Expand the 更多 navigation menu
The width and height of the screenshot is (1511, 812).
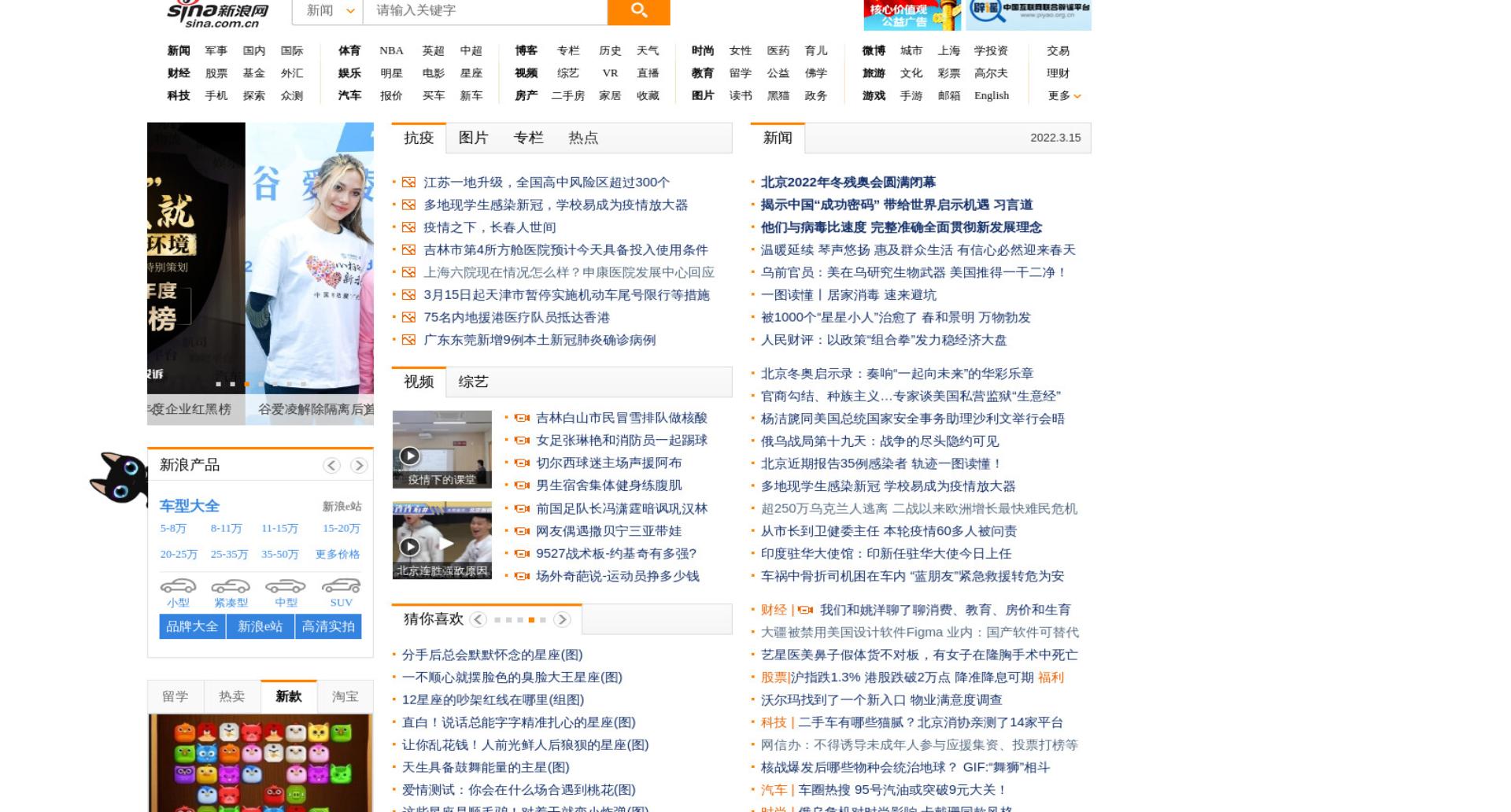(1064, 96)
